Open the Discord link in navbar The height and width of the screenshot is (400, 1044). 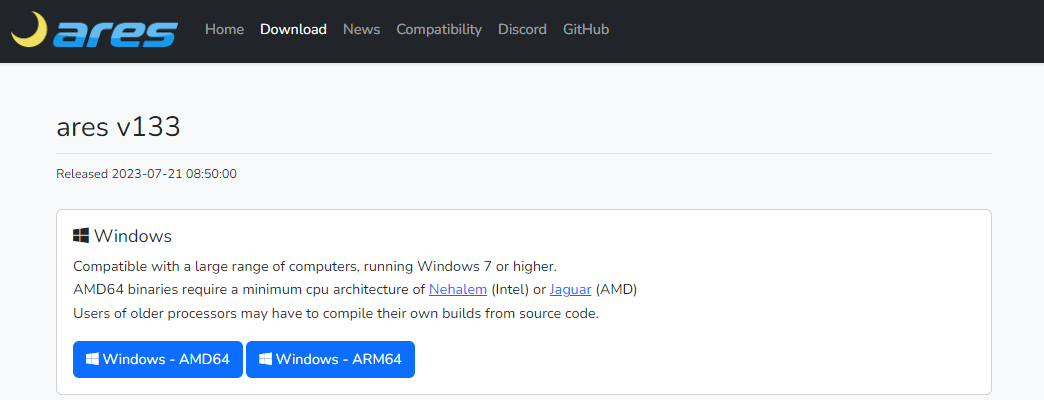tap(522, 29)
